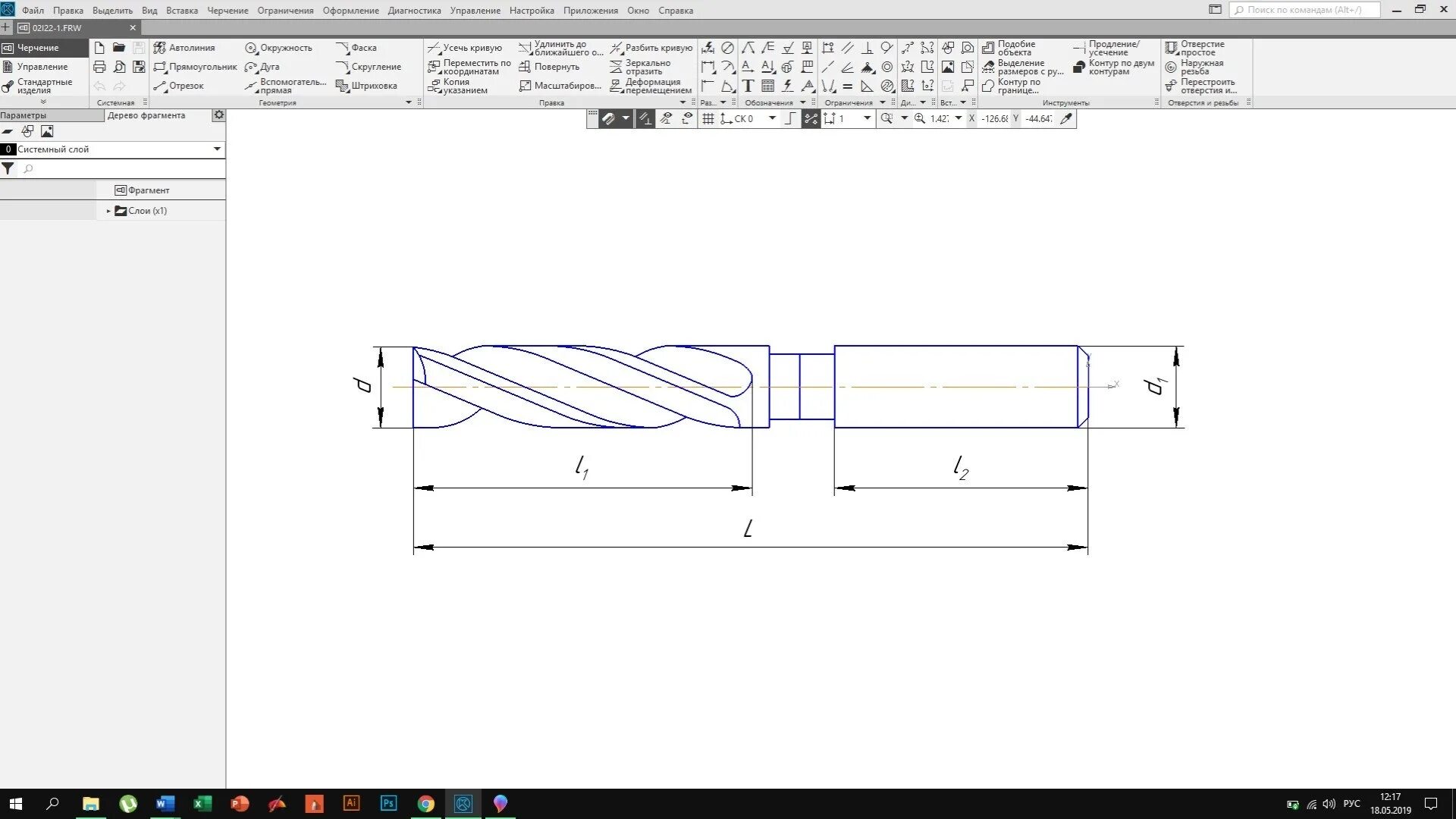Open the Файл menu

coord(33,11)
